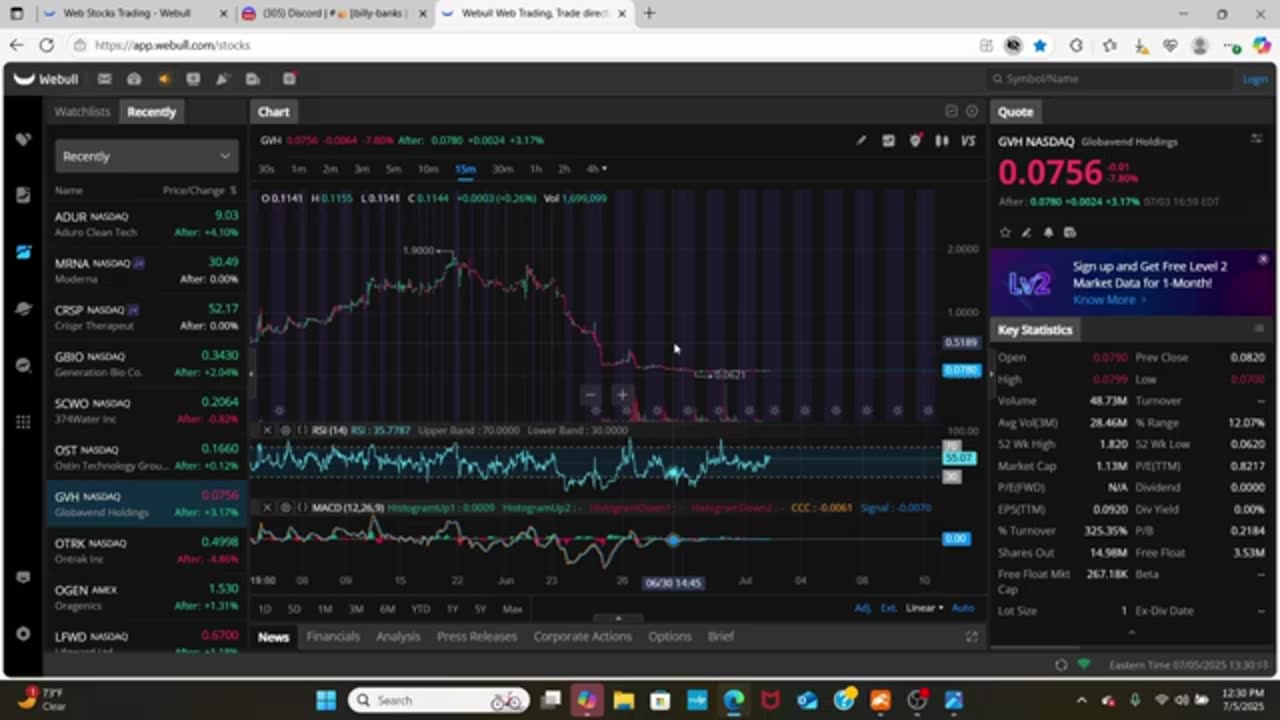Open chart indicators icon in chart toolbar
1280x720 pixels.
(x=888, y=141)
